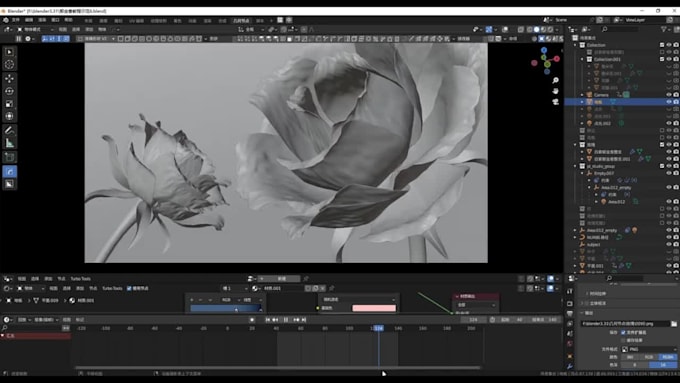
Task: Toggle the file extensions checkbox in output
Action: click(623, 332)
